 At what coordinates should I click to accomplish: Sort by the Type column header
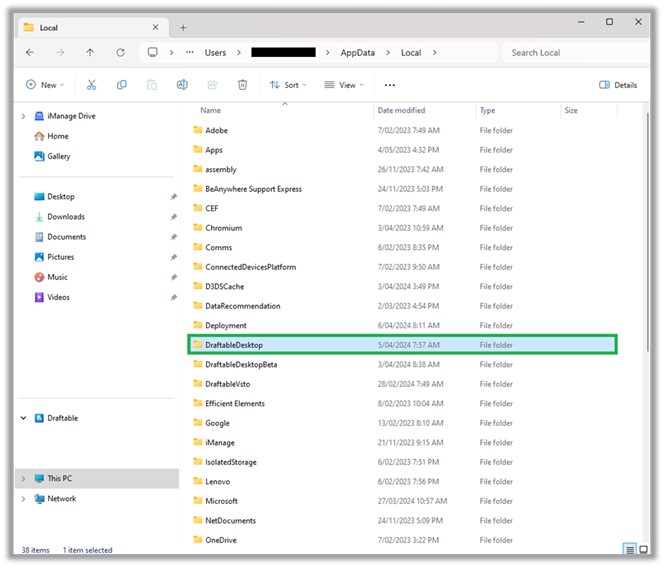tap(487, 110)
